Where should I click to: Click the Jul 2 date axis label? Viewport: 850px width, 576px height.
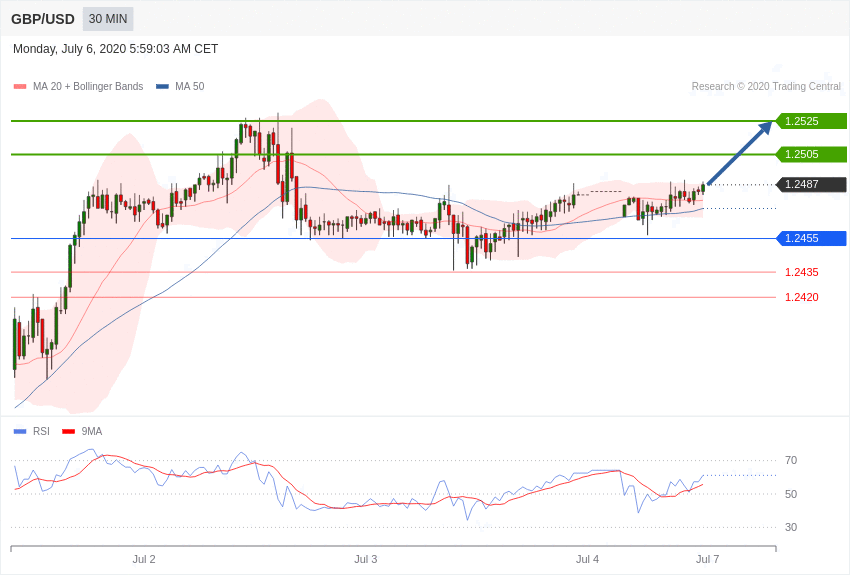click(x=144, y=559)
